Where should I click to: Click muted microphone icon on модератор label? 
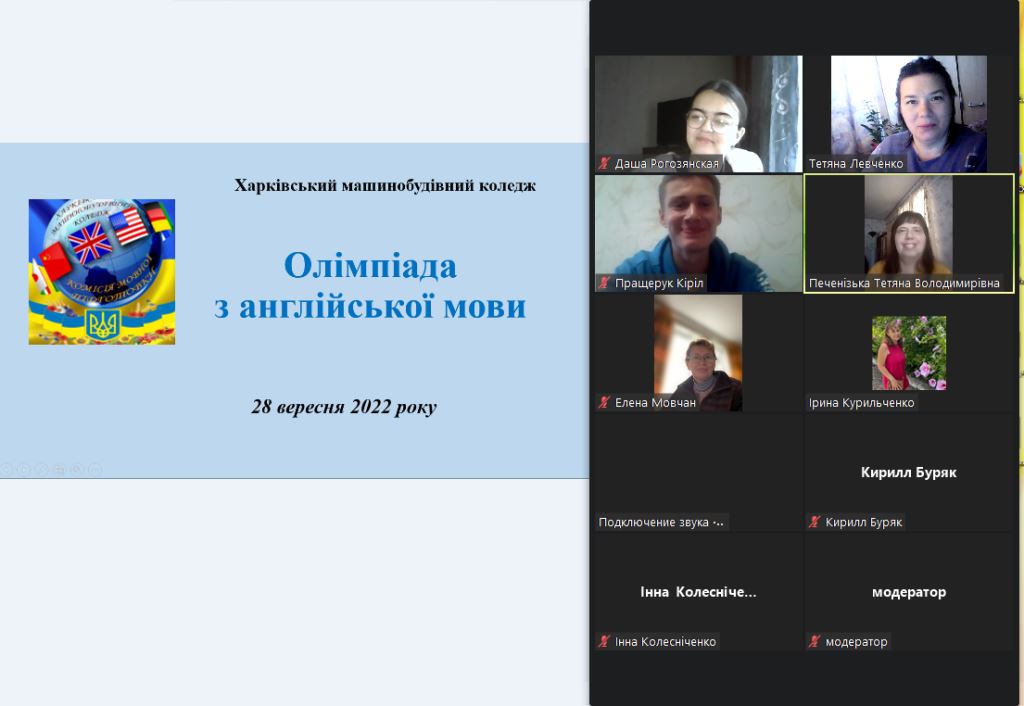click(815, 641)
